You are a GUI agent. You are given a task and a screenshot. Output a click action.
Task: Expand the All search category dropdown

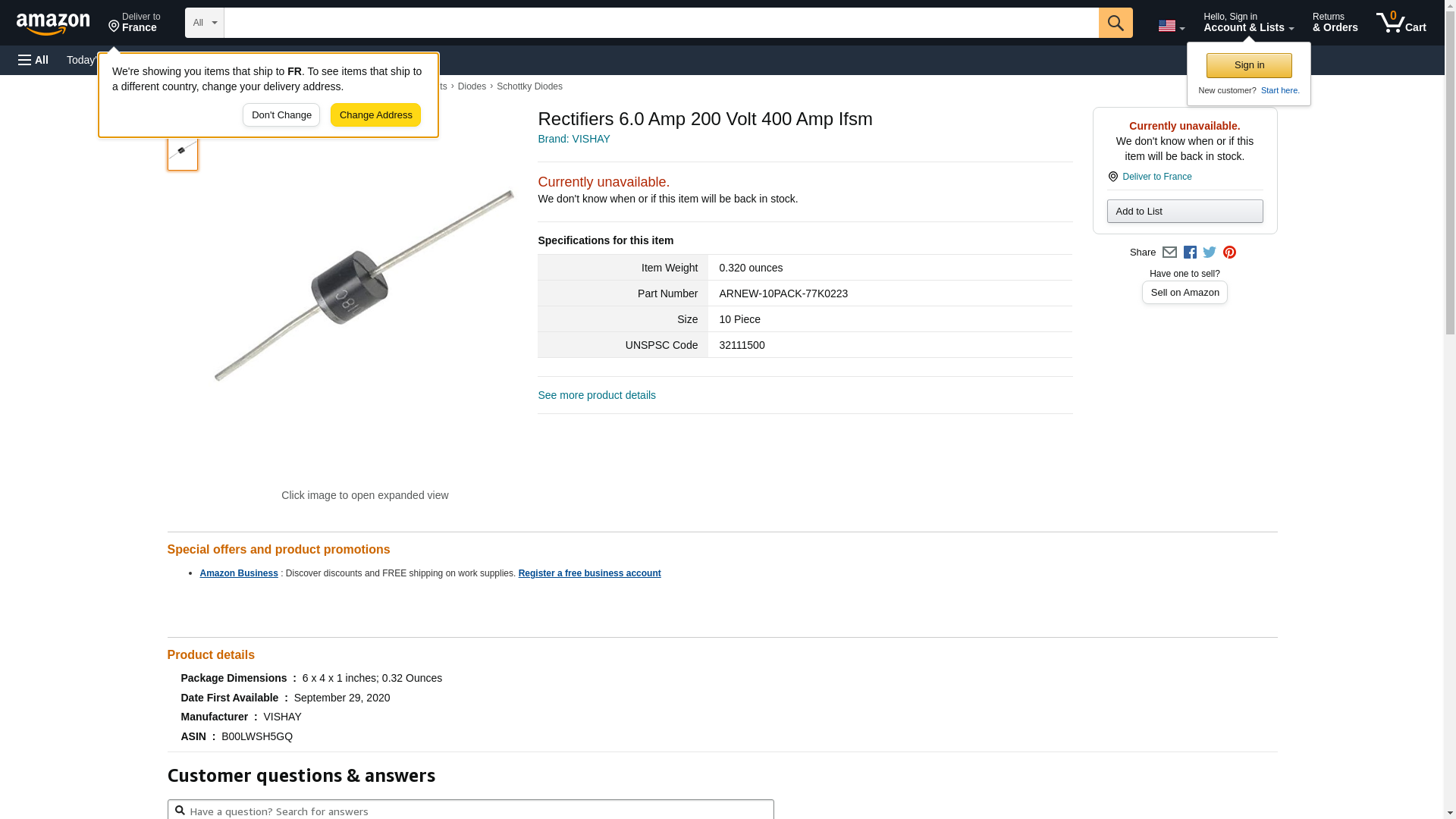[x=204, y=23]
